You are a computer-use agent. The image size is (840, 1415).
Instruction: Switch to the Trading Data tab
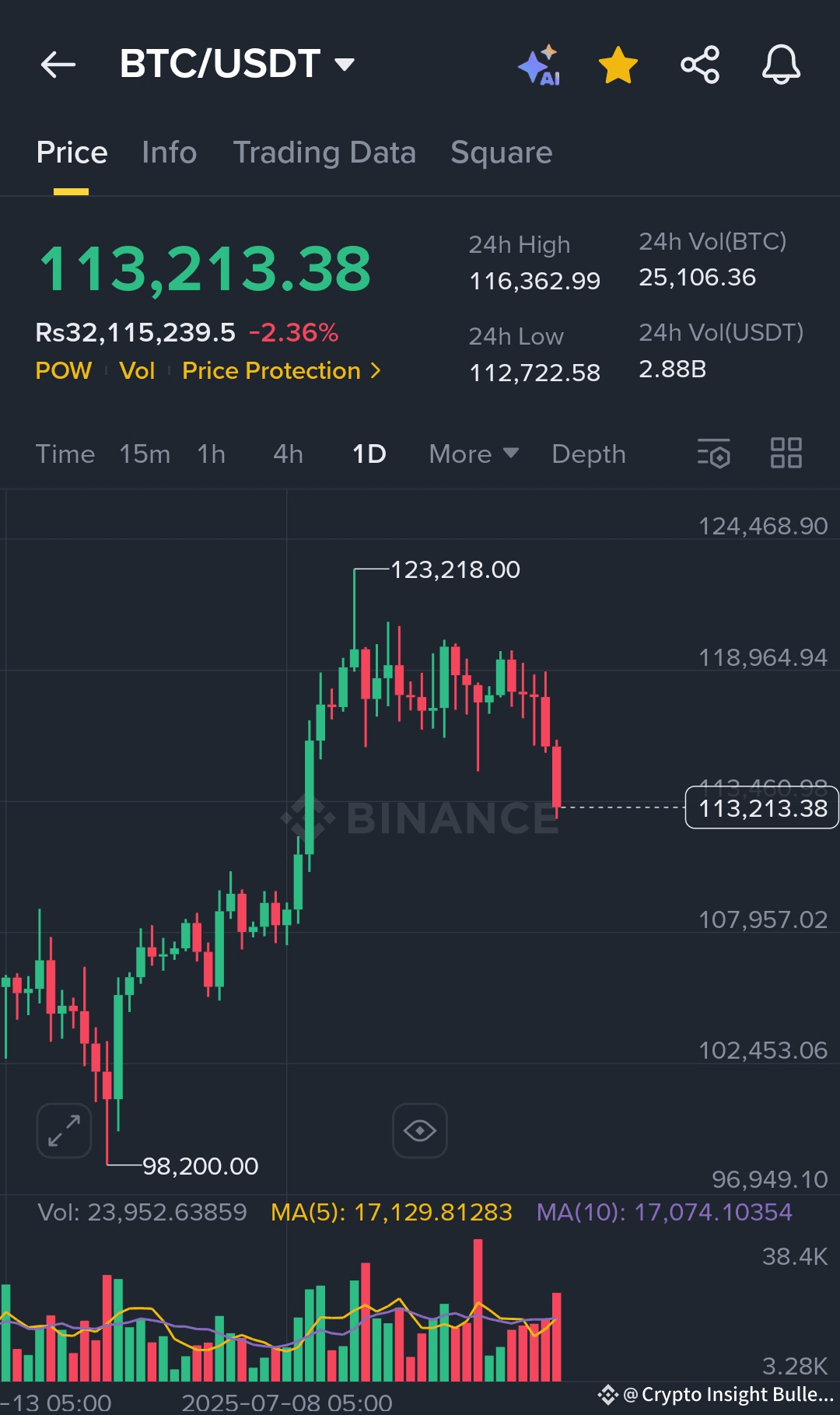tap(324, 152)
